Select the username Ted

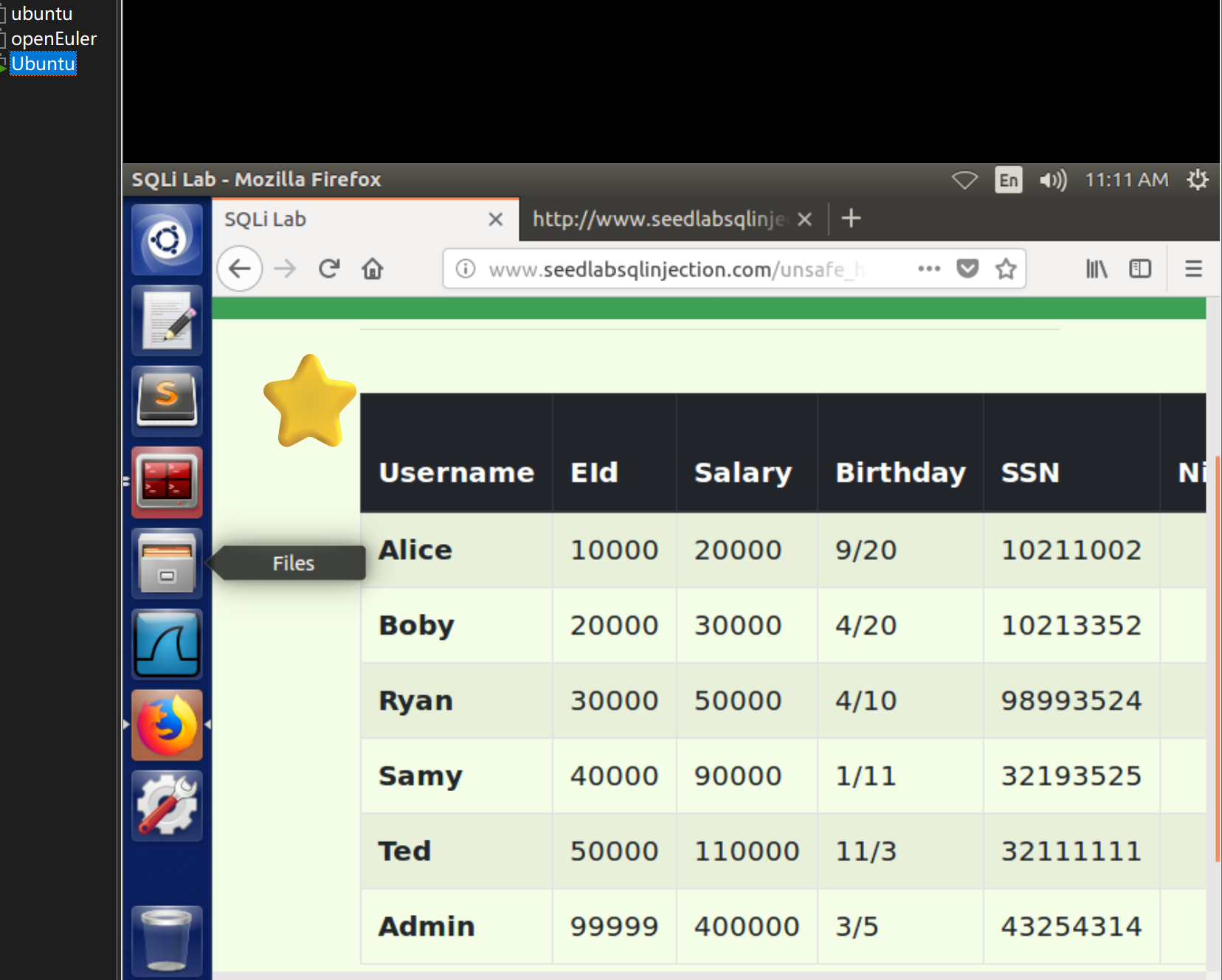pos(404,851)
